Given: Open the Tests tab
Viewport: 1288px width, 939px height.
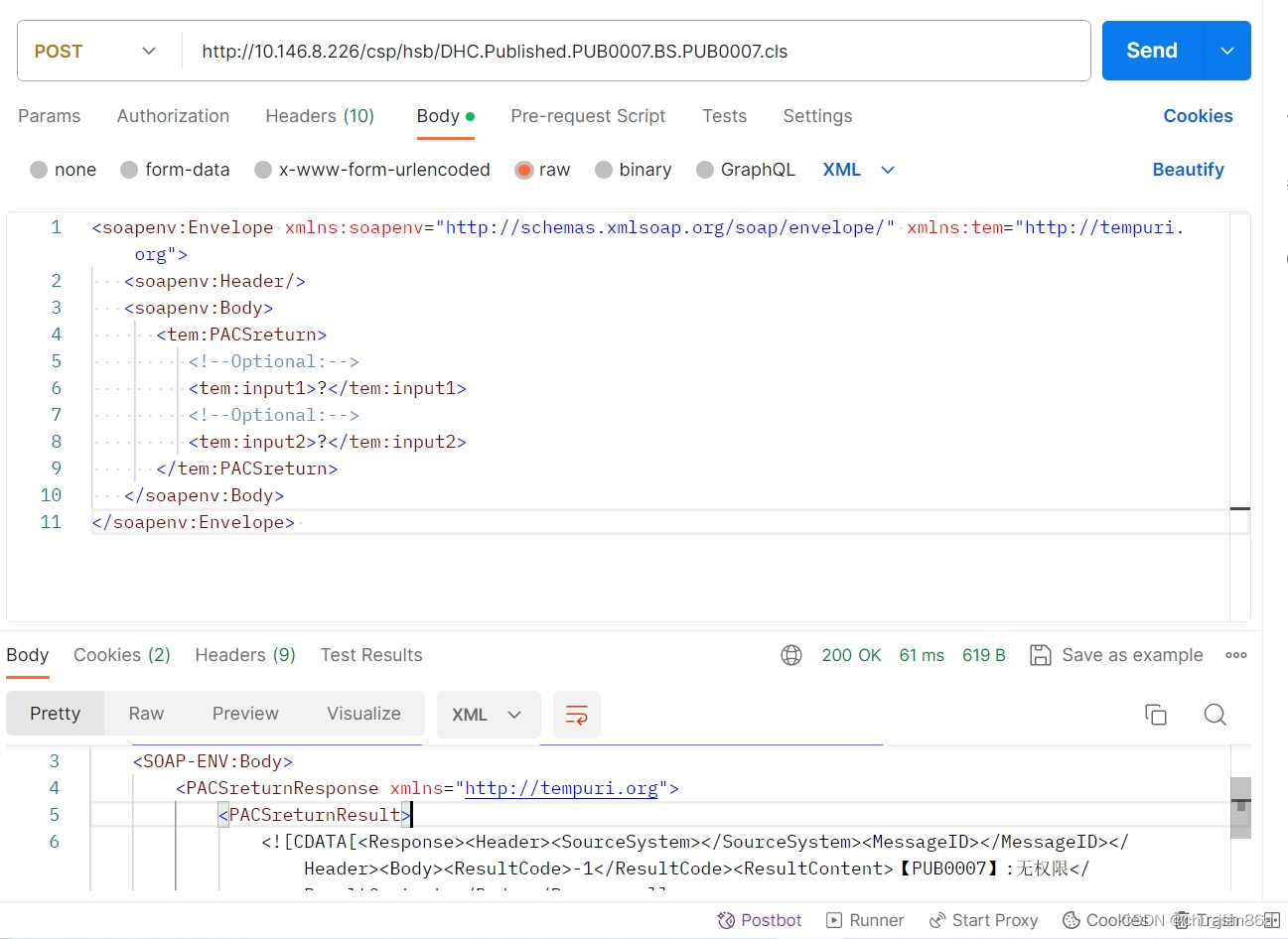Looking at the screenshot, I should [724, 116].
